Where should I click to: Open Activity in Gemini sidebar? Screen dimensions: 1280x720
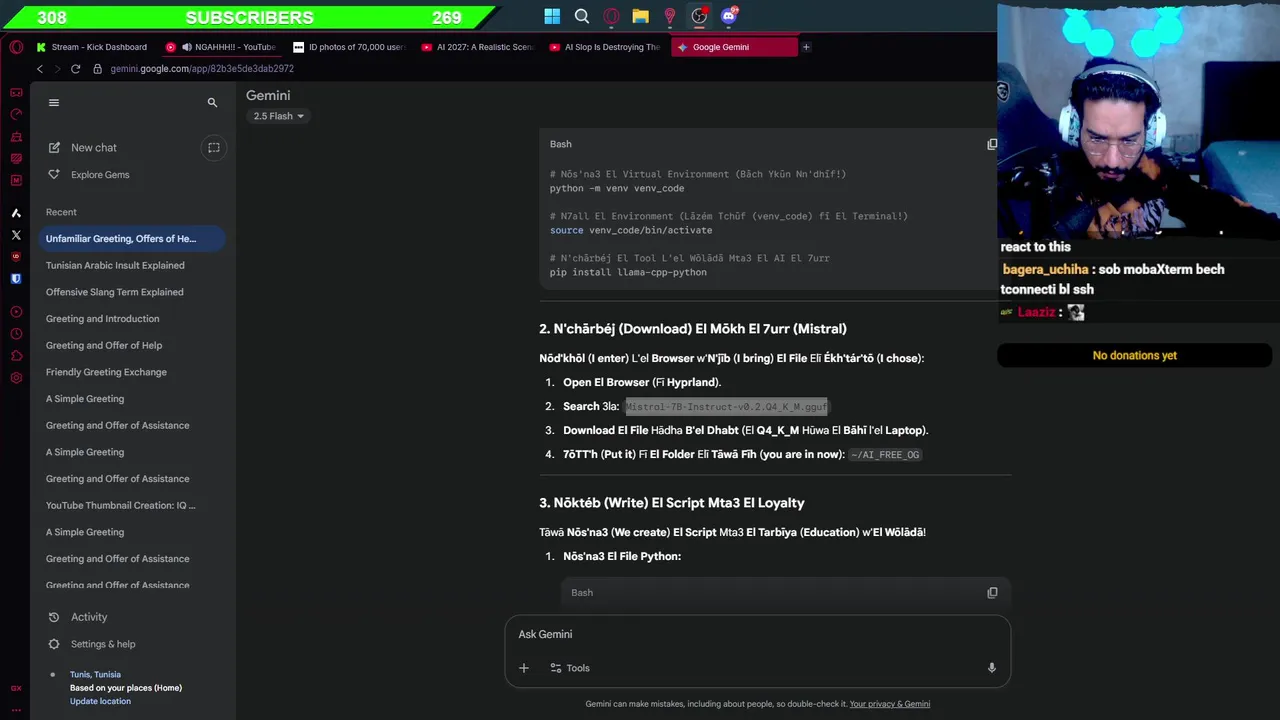[89, 617]
